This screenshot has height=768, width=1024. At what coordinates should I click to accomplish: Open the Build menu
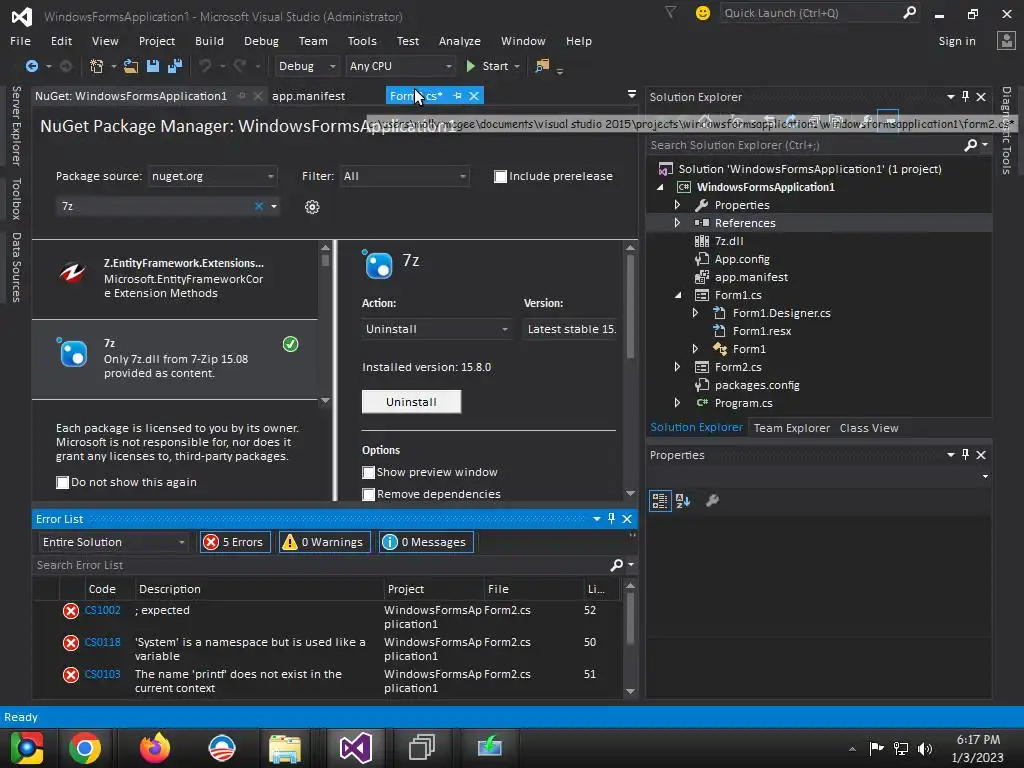click(209, 41)
